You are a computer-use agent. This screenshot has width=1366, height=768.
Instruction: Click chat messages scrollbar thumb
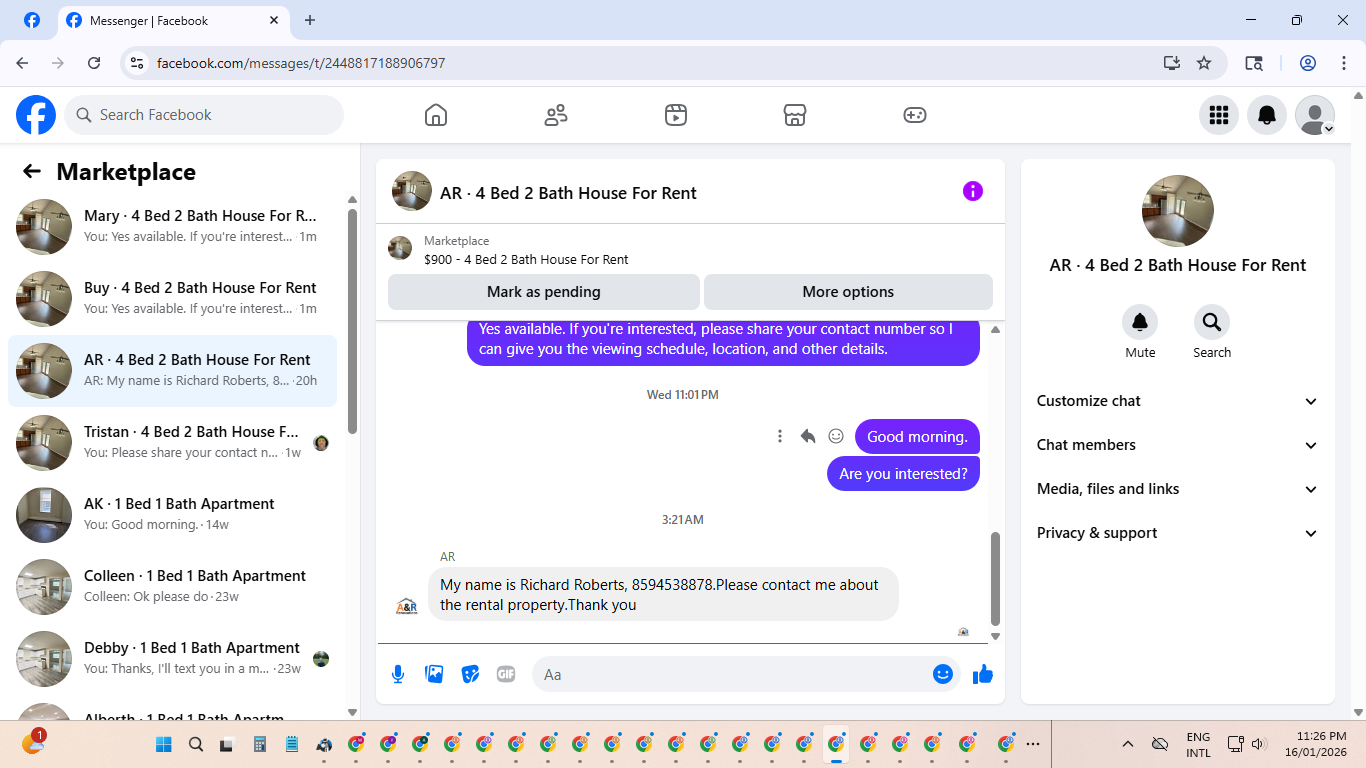[995, 578]
